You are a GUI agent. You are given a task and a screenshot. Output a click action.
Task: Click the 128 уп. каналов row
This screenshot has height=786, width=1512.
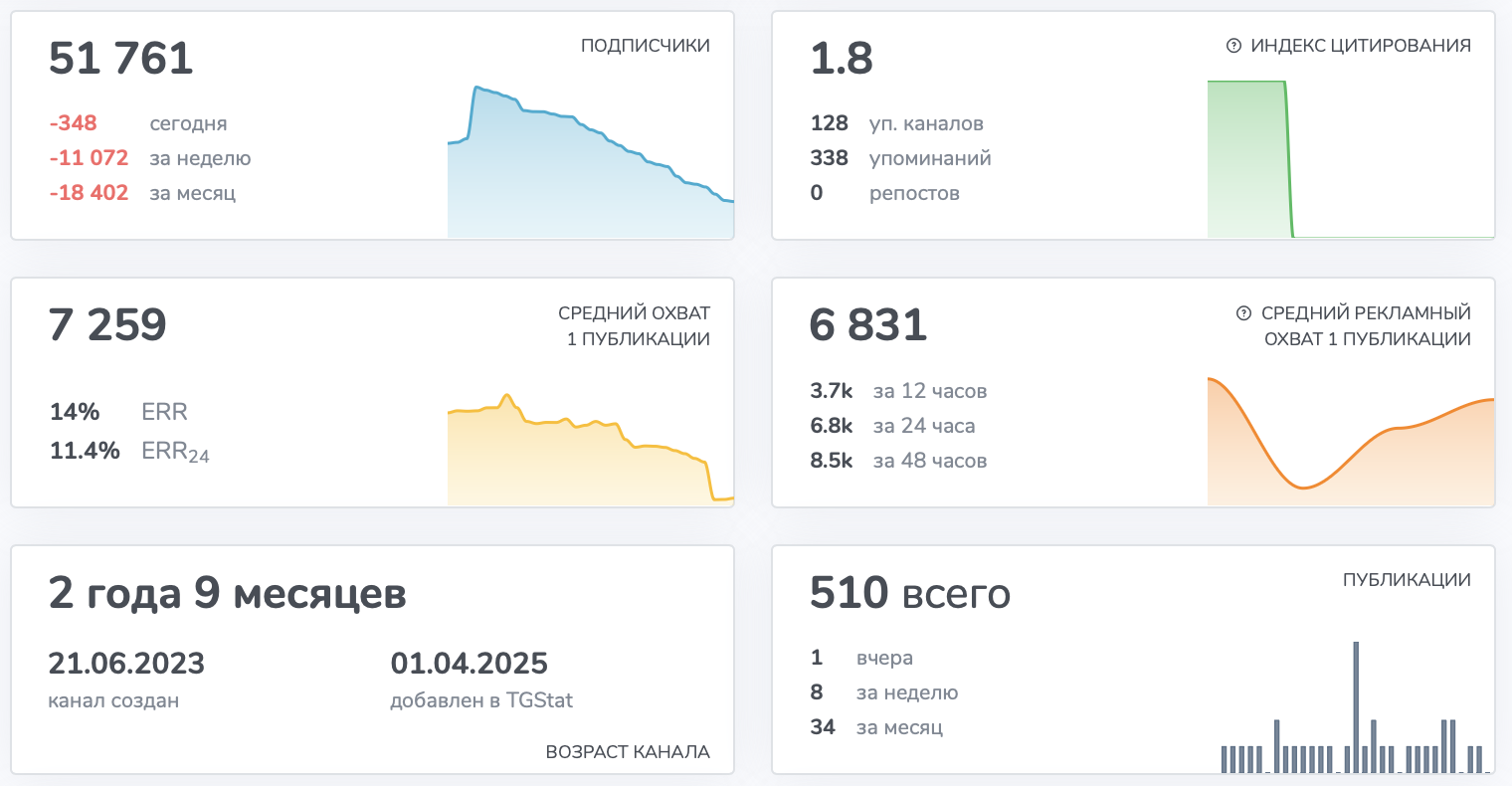897,123
